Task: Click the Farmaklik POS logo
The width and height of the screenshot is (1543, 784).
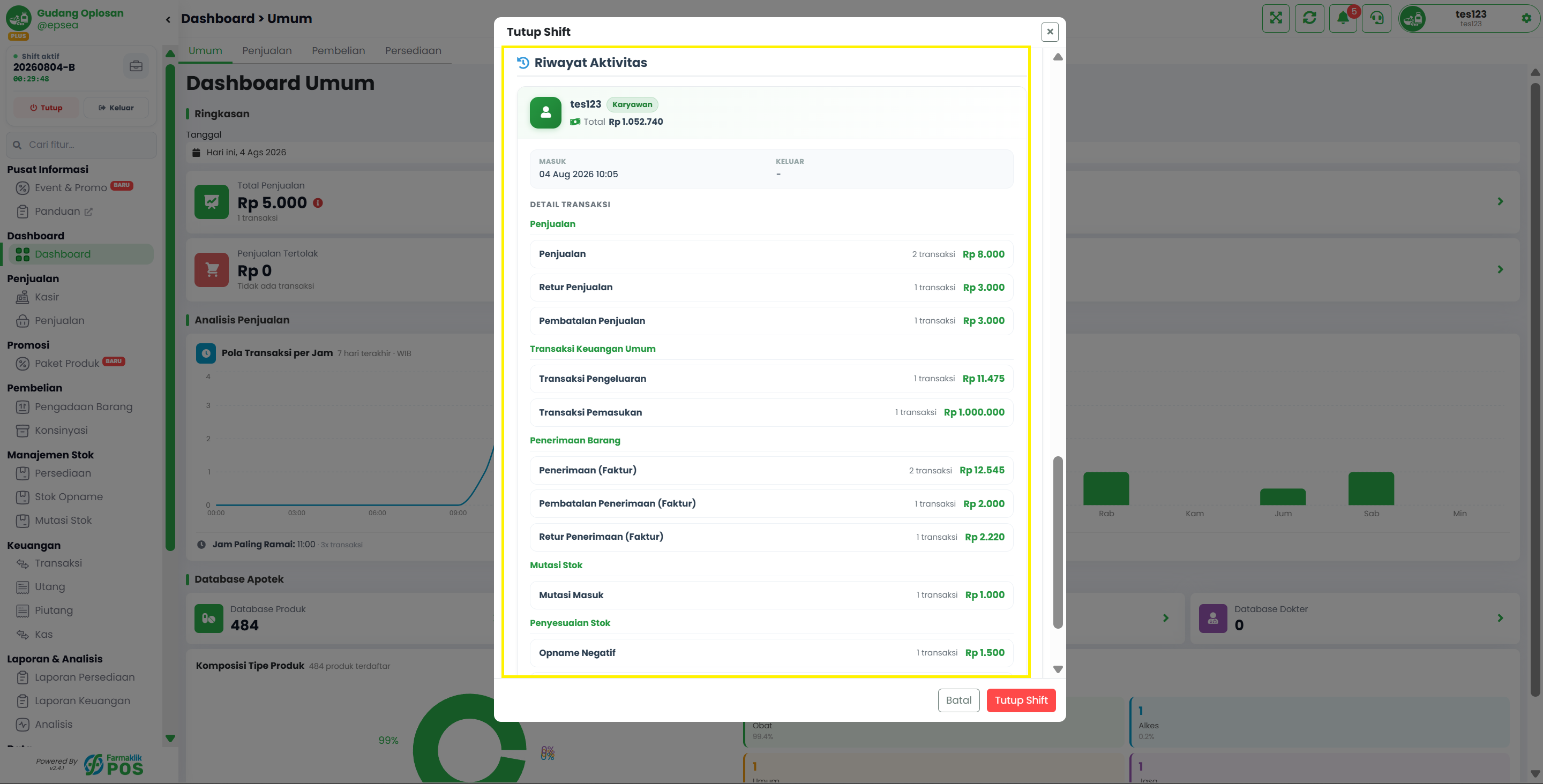Action: (x=113, y=764)
